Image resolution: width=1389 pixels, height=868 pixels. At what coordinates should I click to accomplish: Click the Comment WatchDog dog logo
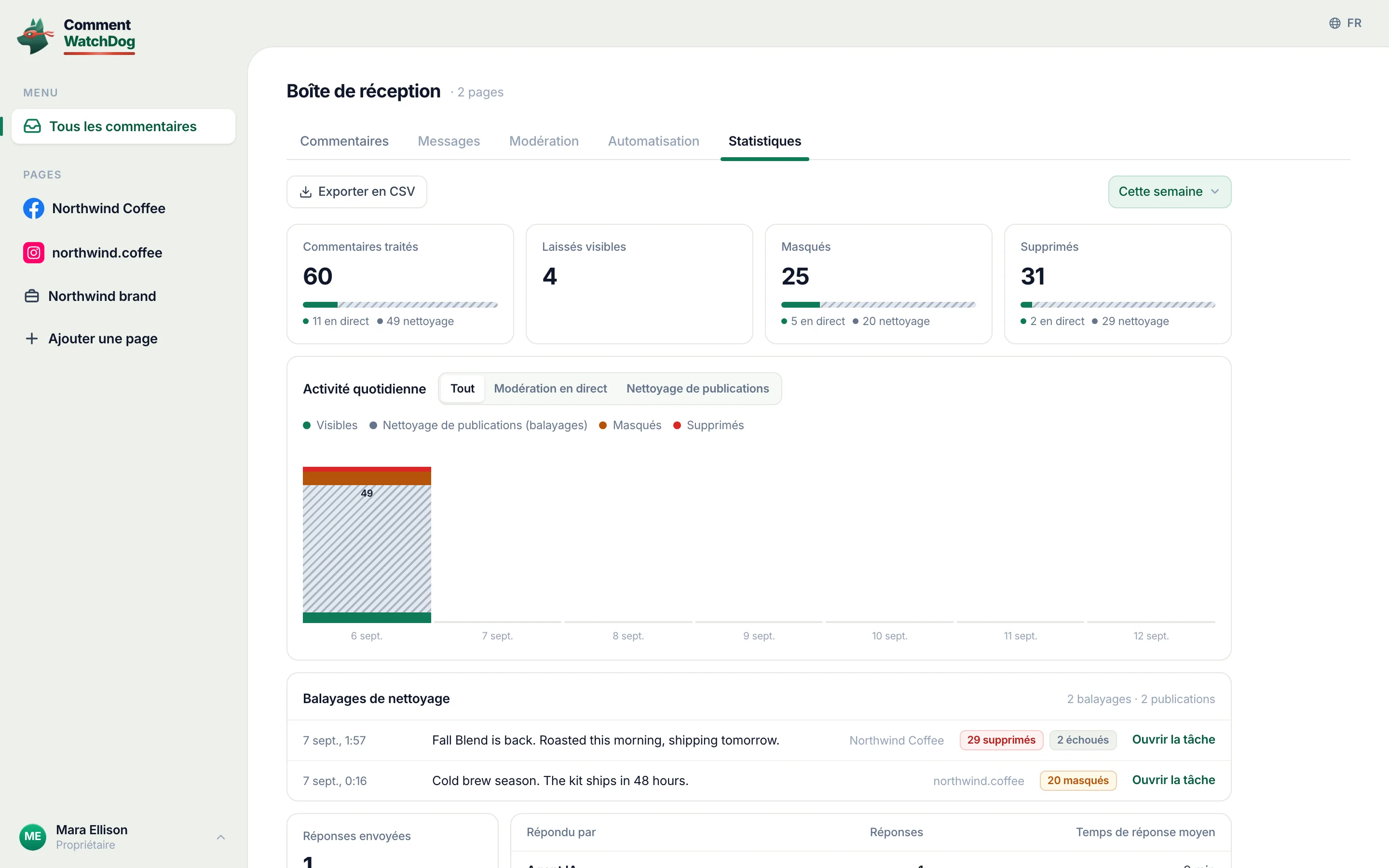click(36, 36)
